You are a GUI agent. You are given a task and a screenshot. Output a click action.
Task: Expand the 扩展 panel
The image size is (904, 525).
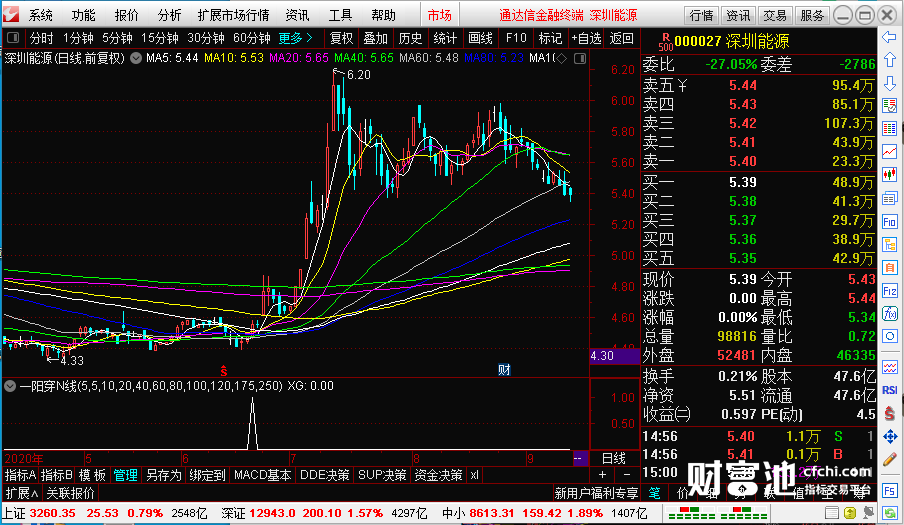click(x=21, y=493)
